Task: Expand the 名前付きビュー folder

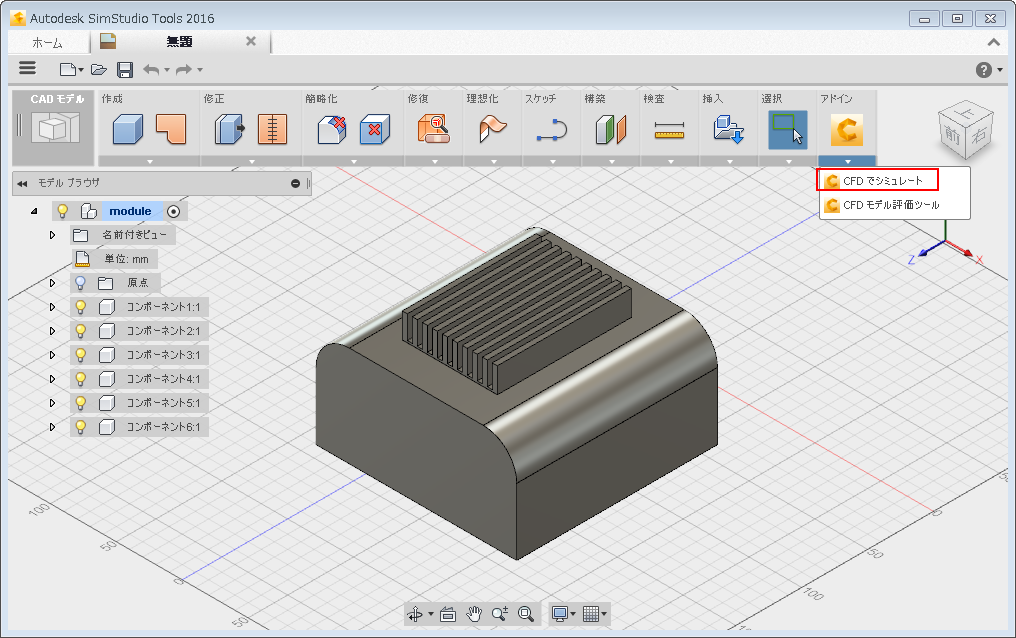Action: pyautogui.click(x=52, y=235)
